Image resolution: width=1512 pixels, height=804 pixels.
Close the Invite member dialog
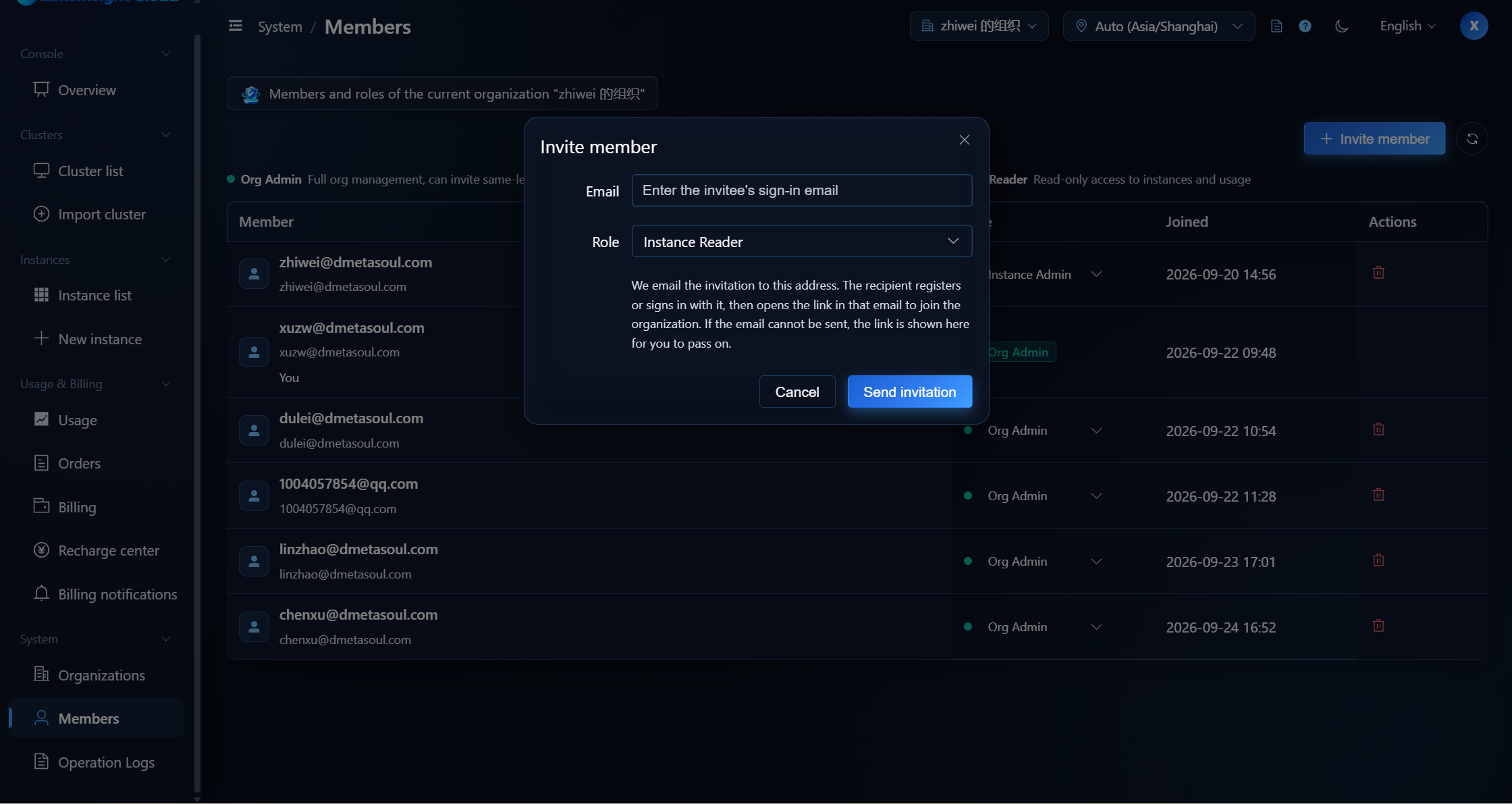(x=964, y=140)
